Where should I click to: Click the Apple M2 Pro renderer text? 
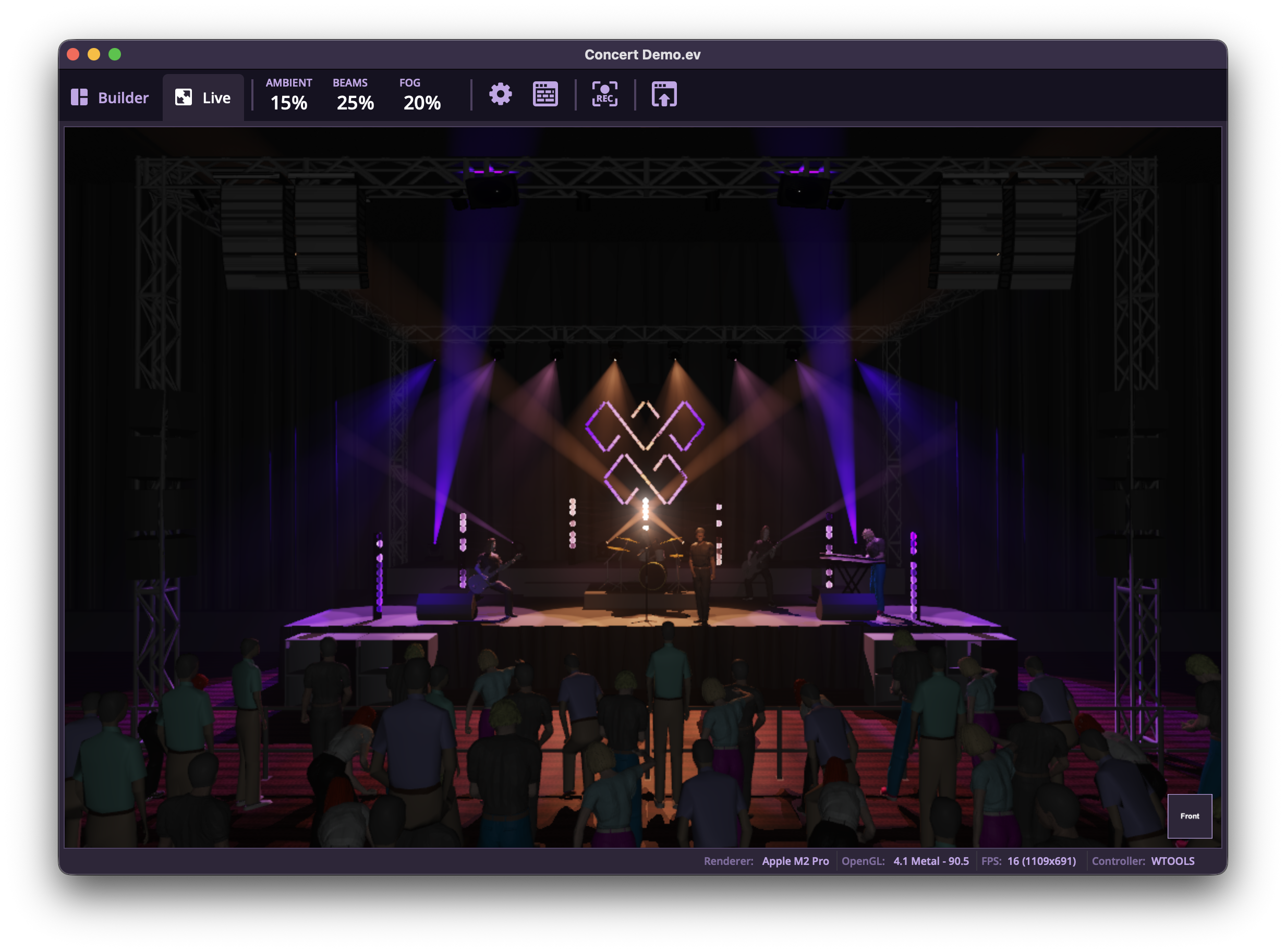[x=795, y=861]
